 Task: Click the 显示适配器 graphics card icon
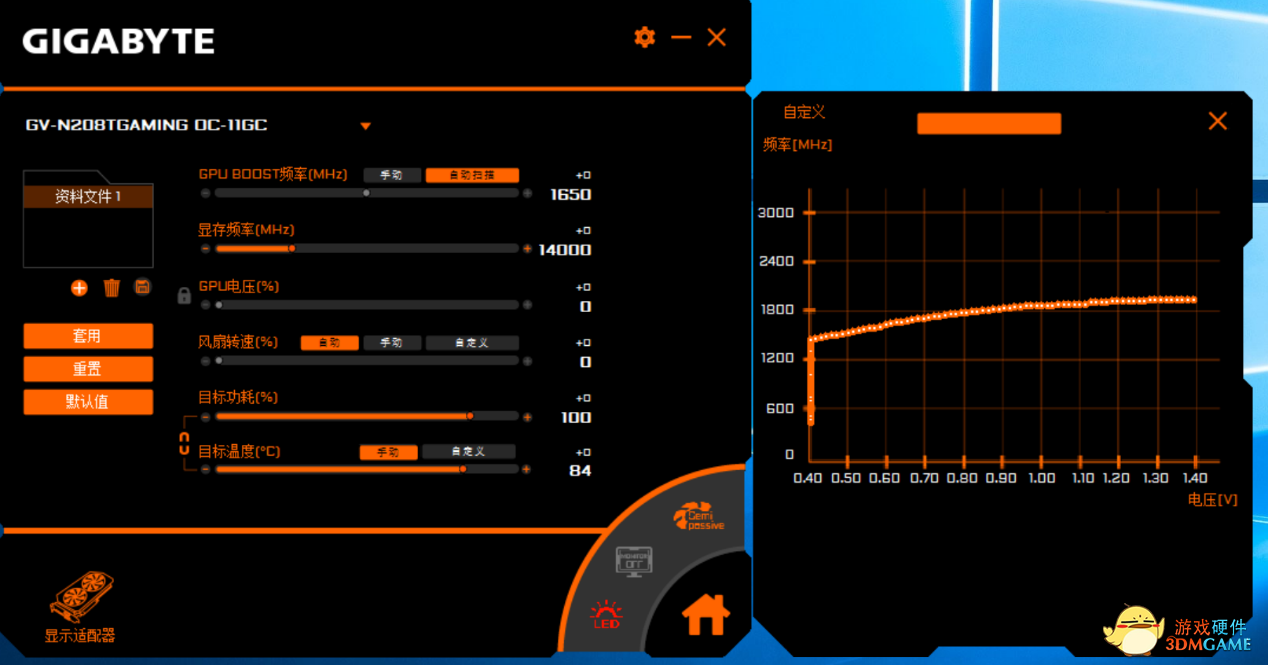tap(81, 597)
